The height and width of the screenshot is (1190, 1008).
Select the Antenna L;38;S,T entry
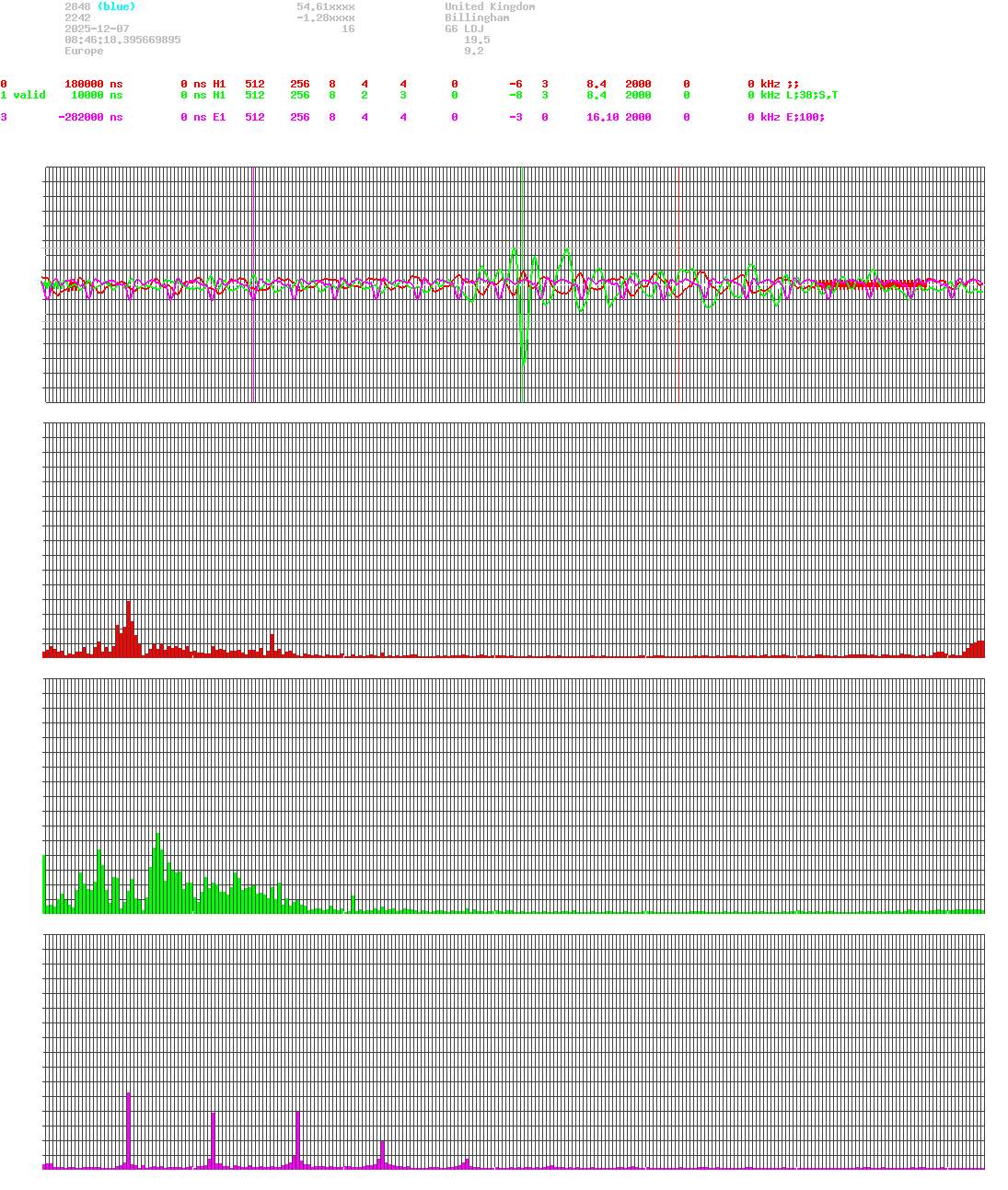[810, 95]
